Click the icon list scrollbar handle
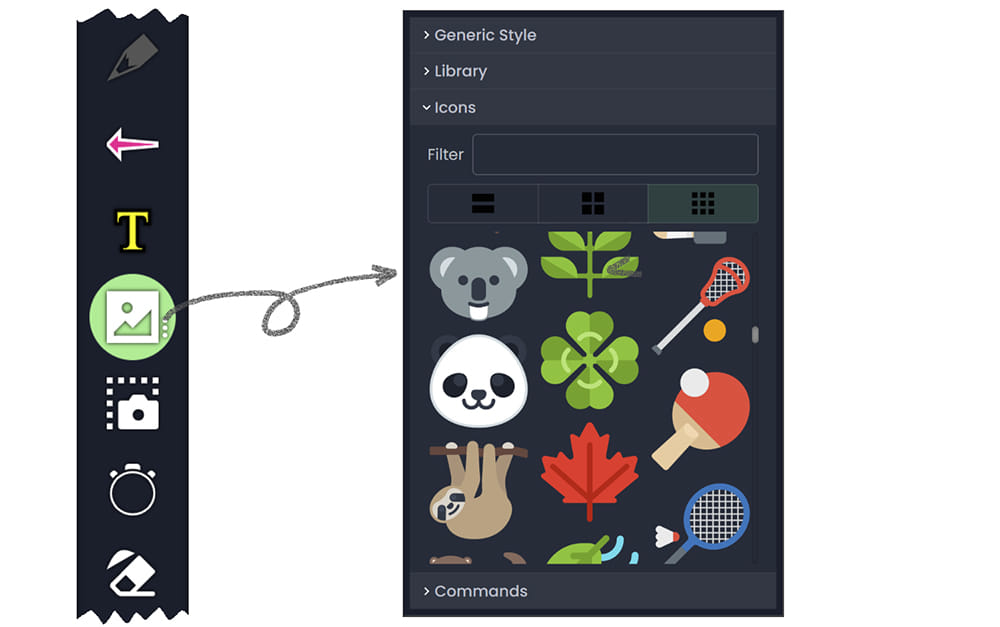The width and height of the screenshot is (1000, 627). click(x=755, y=335)
